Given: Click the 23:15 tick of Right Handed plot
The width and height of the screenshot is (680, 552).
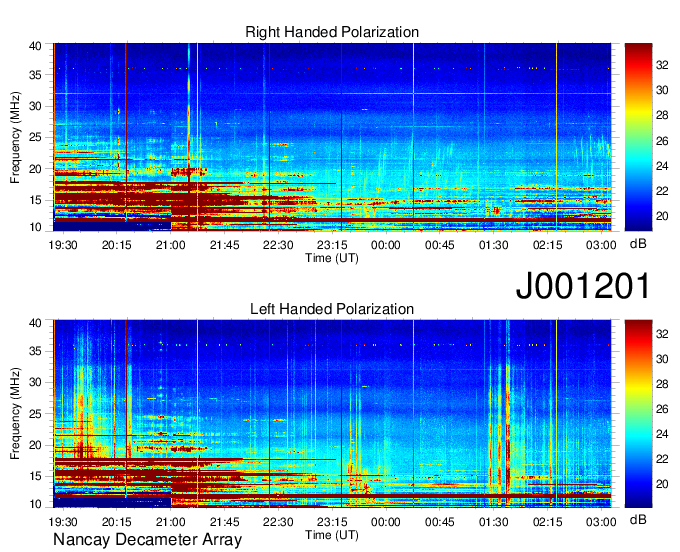Looking at the screenshot, I should tap(332, 245).
